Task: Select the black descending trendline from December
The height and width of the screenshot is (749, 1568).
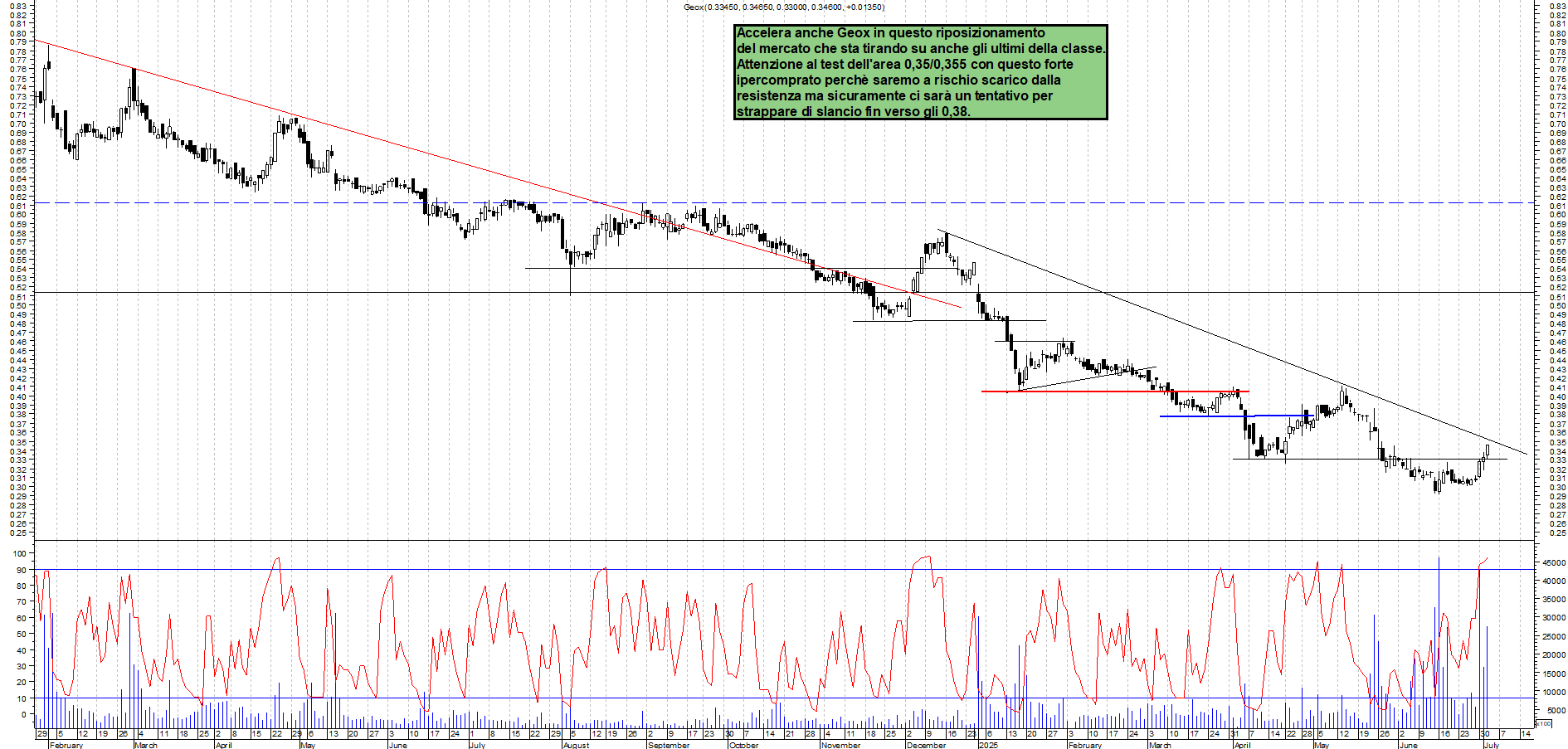Action: 1232,342
